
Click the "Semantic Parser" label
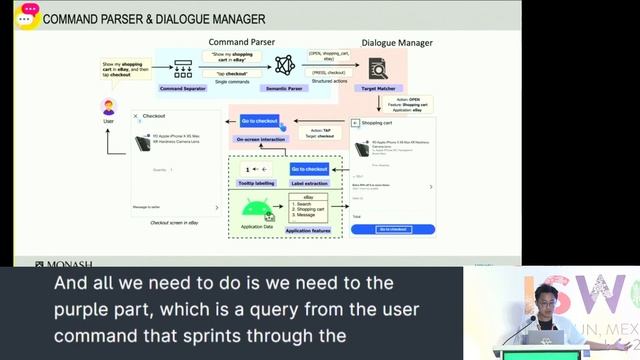click(x=284, y=89)
